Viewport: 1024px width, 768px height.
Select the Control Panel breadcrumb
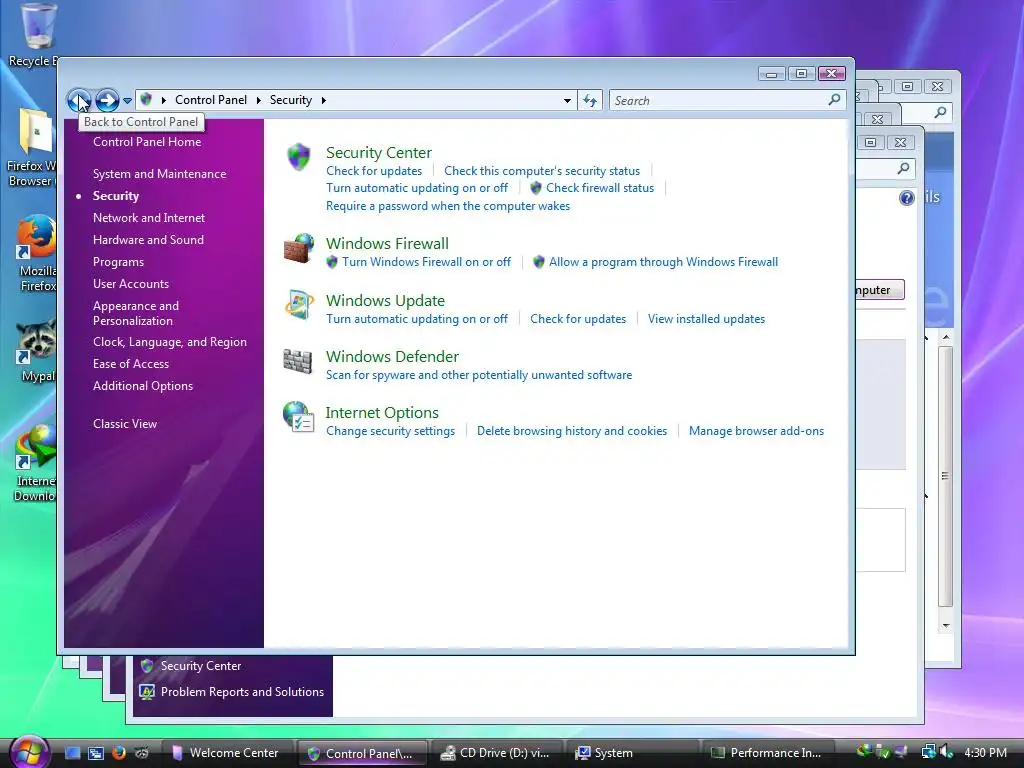click(x=210, y=100)
